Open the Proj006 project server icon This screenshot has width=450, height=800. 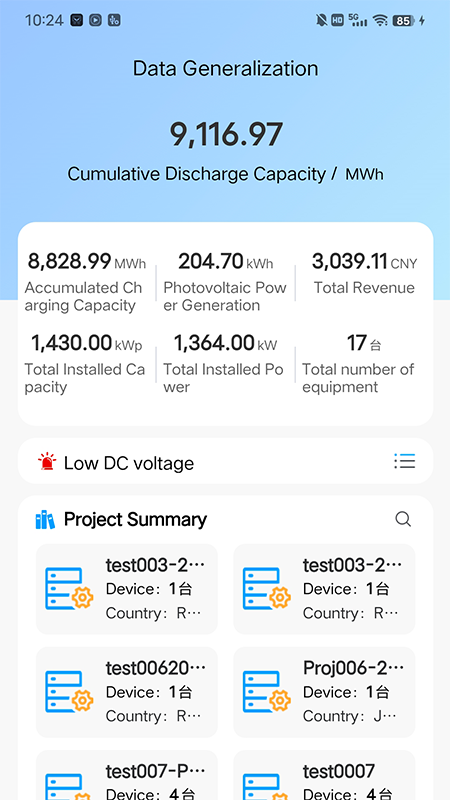click(266, 691)
